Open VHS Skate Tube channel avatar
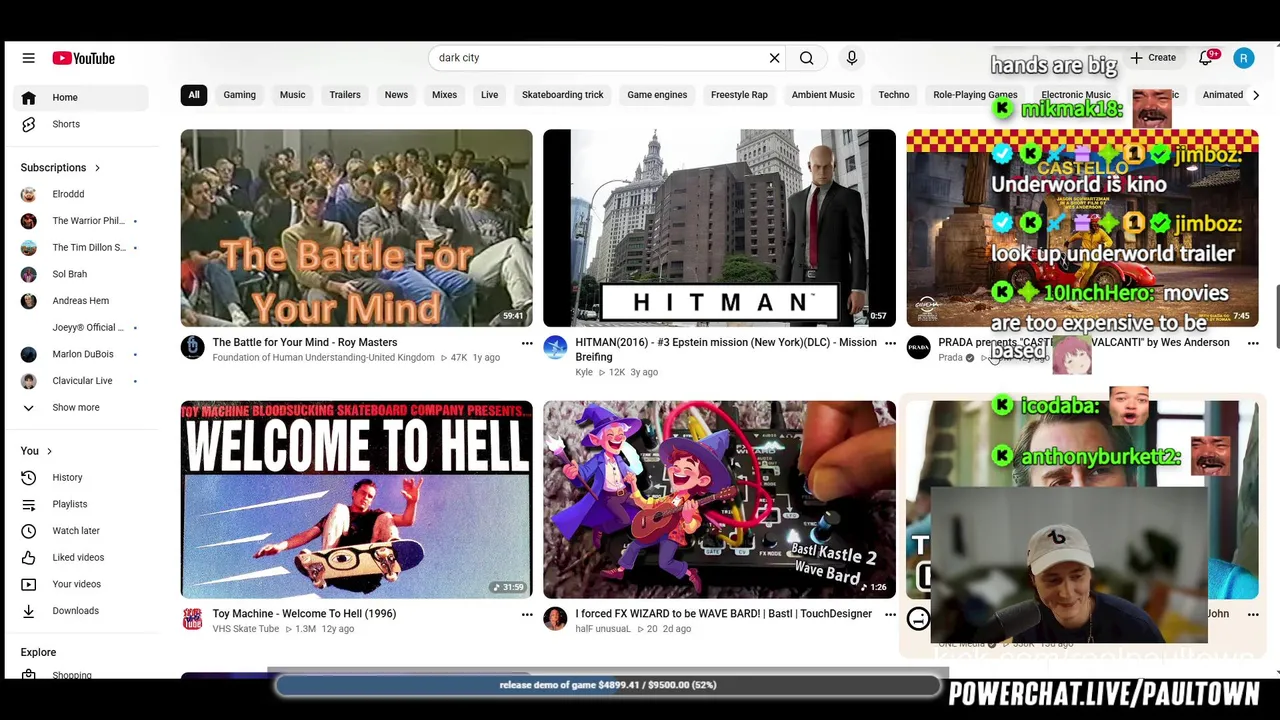This screenshot has width=1280, height=720. point(192,619)
